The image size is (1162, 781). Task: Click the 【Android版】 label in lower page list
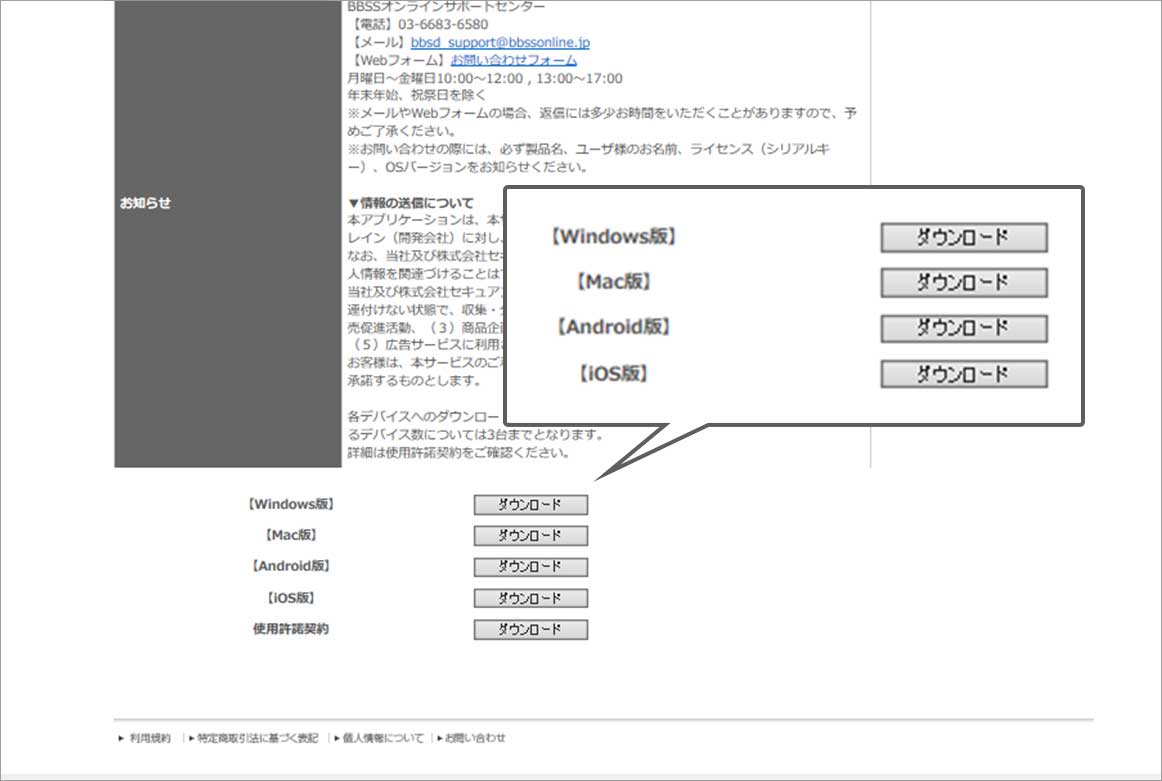coord(290,566)
